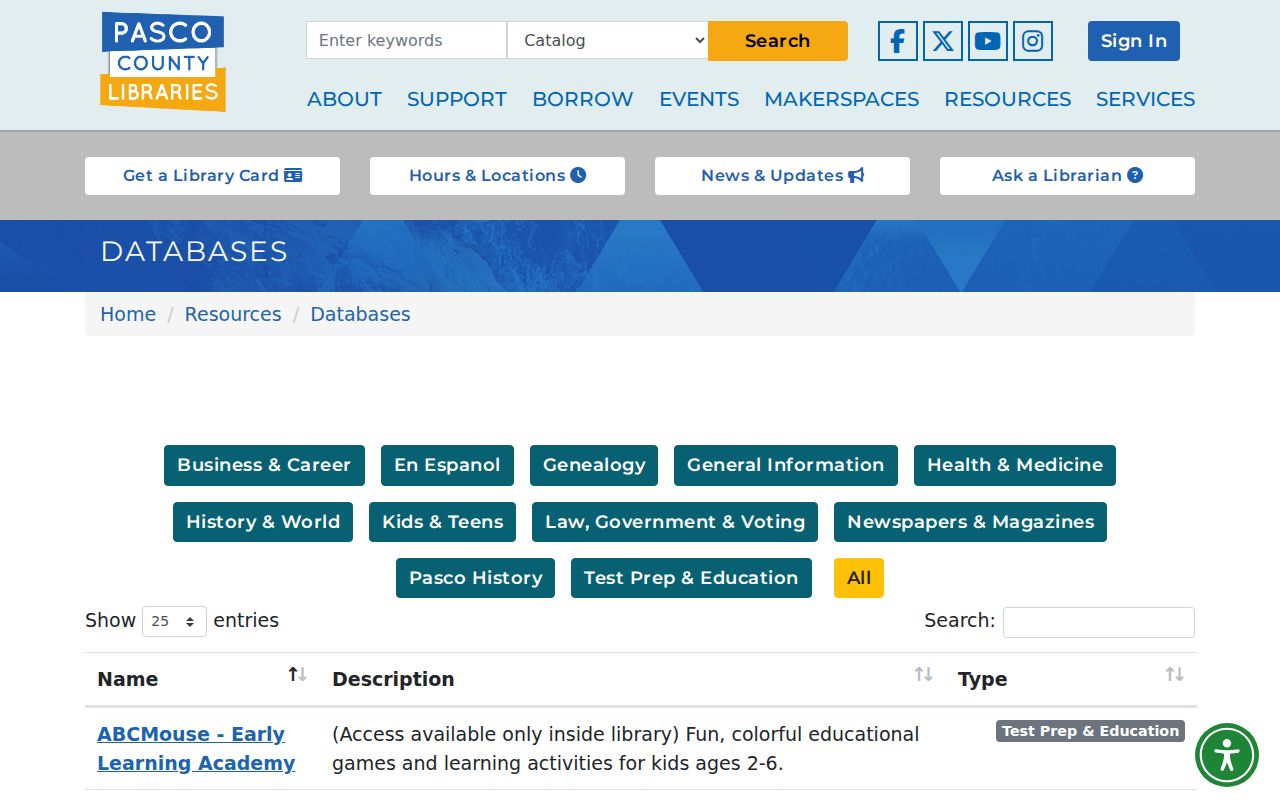Focus the Enter keywords search field
The height and width of the screenshot is (800, 1280).
pyautogui.click(x=407, y=40)
